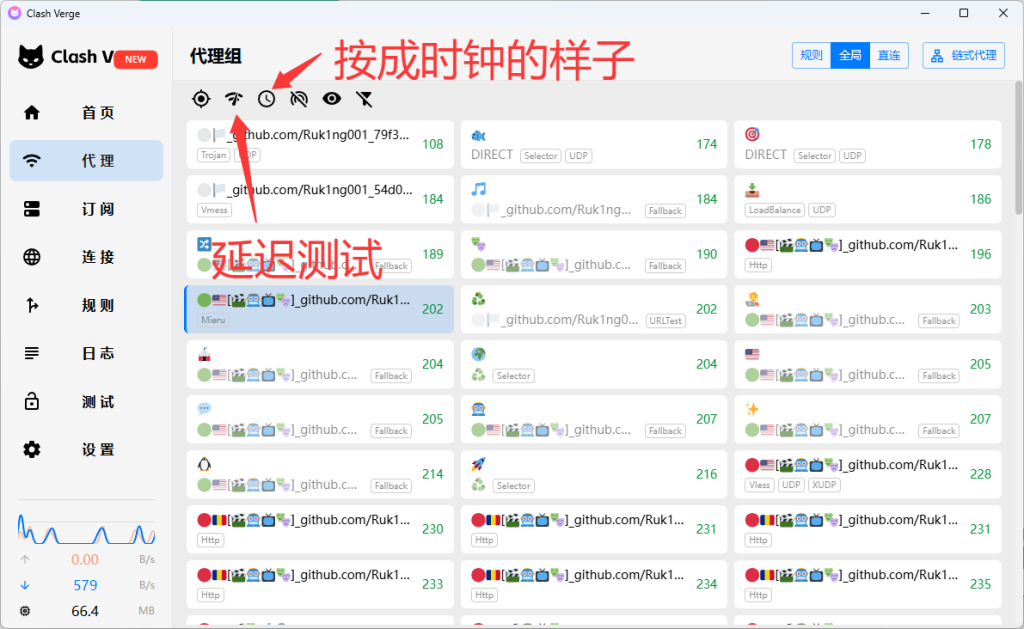Select the robot Fallback card 207
The width and height of the screenshot is (1024, 629).
[x=594, y=419]
